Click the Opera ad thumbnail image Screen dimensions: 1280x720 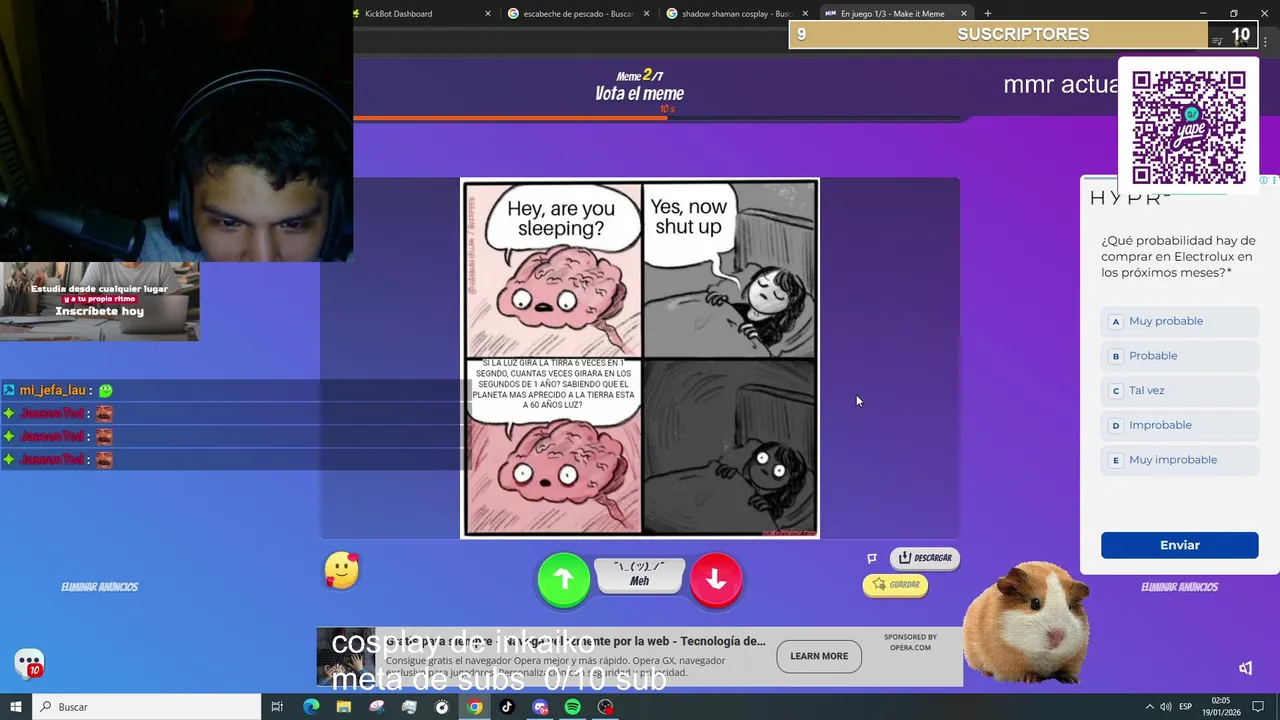tap(346, 656)
